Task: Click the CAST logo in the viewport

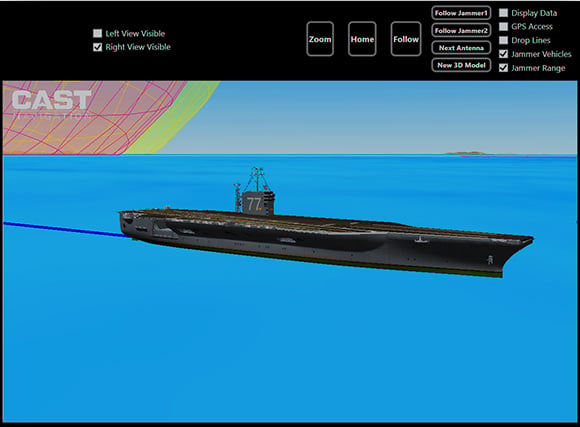Action: pos(51,102)
